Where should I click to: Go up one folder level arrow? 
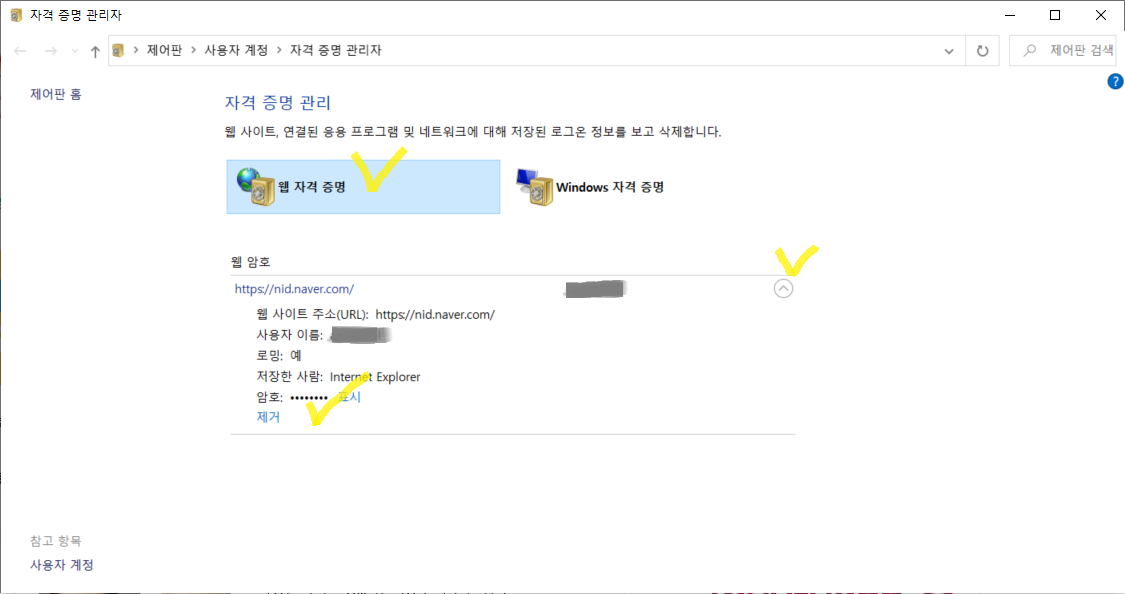click(95, 51)
